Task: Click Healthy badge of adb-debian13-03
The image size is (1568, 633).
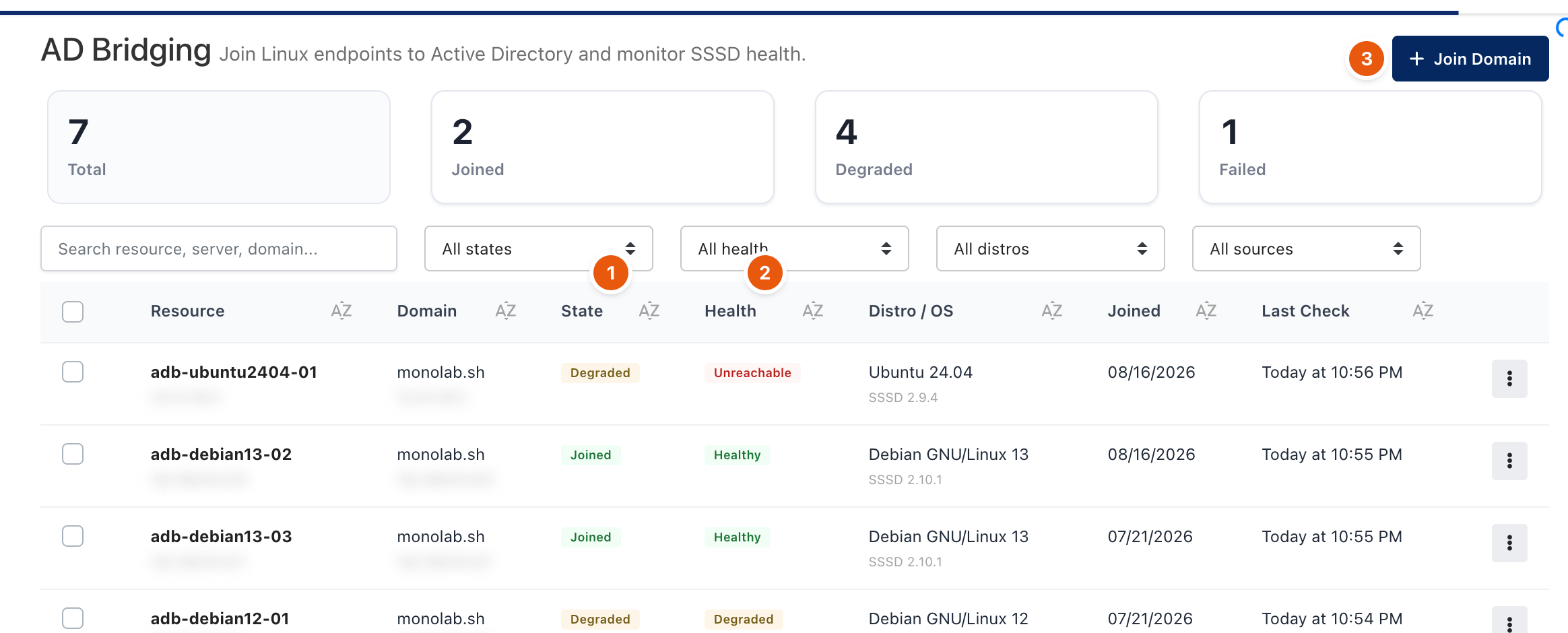Action: click(738, 537)
